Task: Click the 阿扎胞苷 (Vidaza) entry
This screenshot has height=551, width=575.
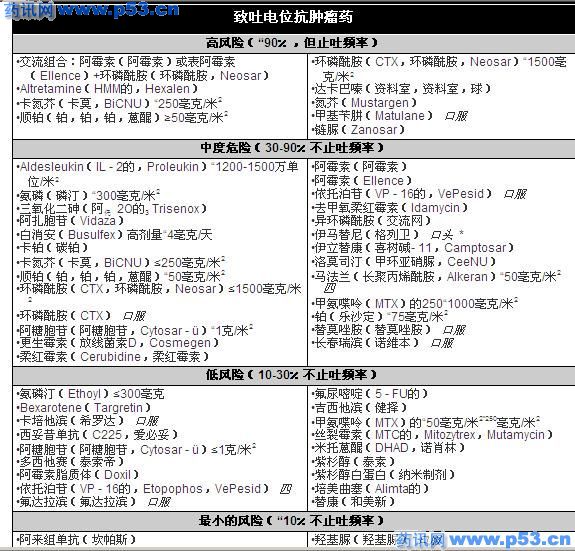Action: pos(70,221)
